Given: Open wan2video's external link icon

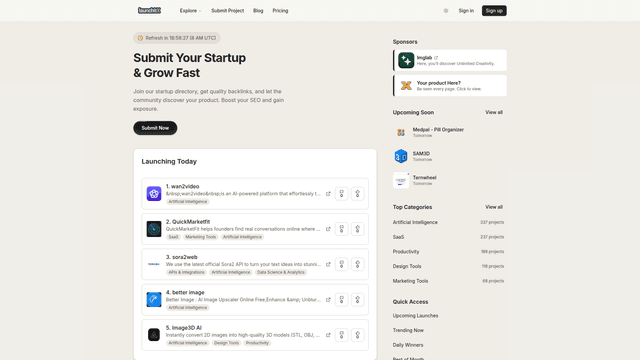Looking at the screenshot, I should tap(328, 194).
